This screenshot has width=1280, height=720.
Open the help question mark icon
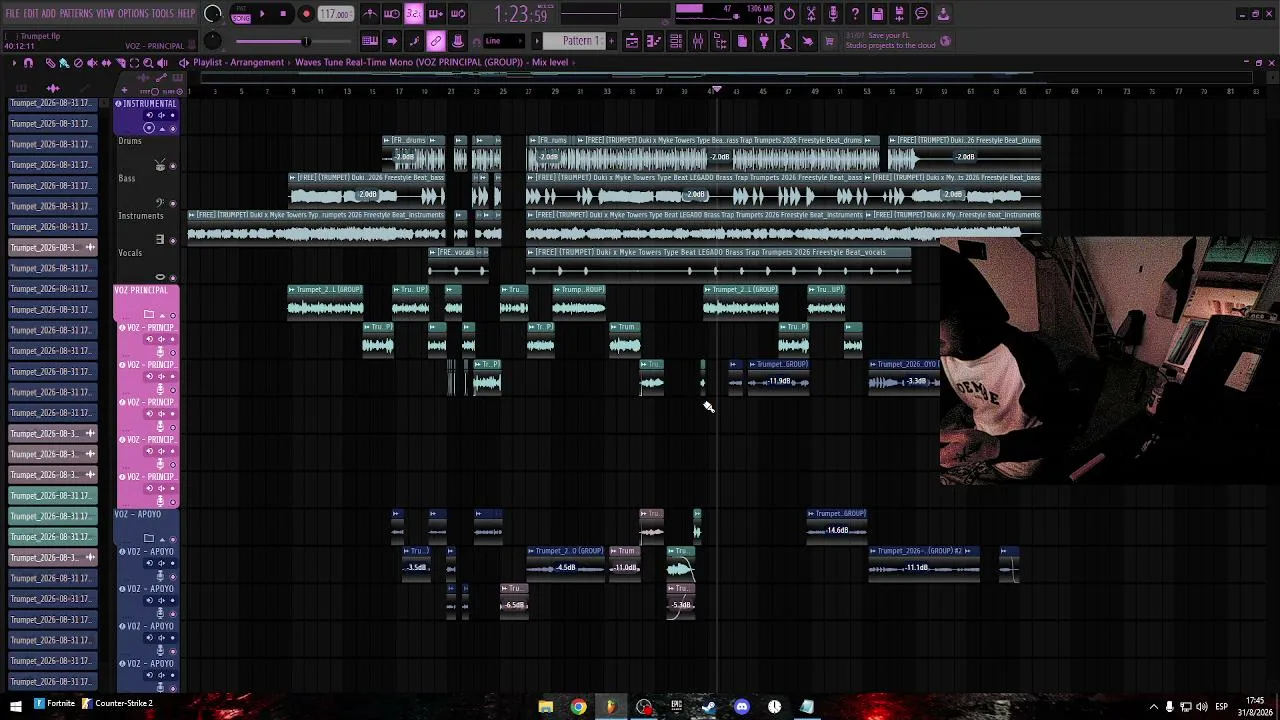pyautogui.click(x=855, y=14)
